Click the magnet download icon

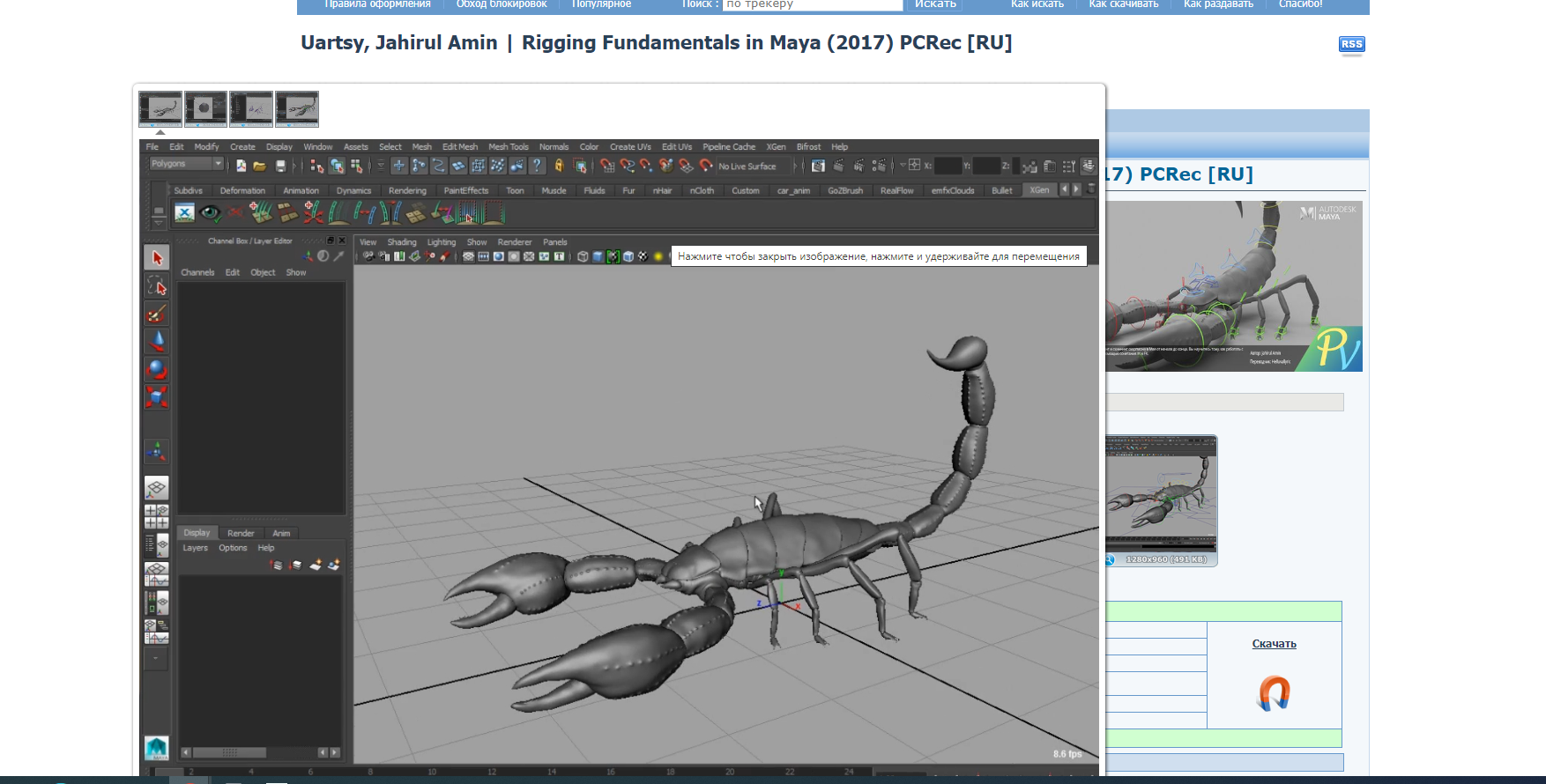1274,693
